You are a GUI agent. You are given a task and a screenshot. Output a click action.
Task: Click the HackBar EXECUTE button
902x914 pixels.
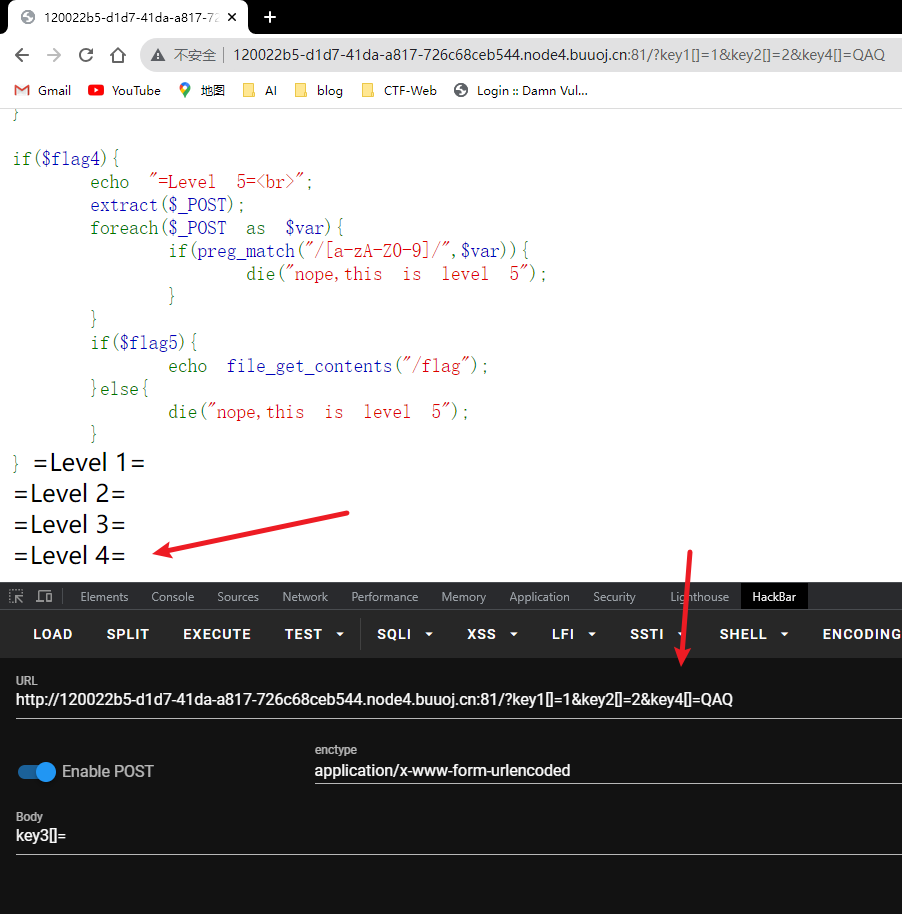tap(217, 634)
